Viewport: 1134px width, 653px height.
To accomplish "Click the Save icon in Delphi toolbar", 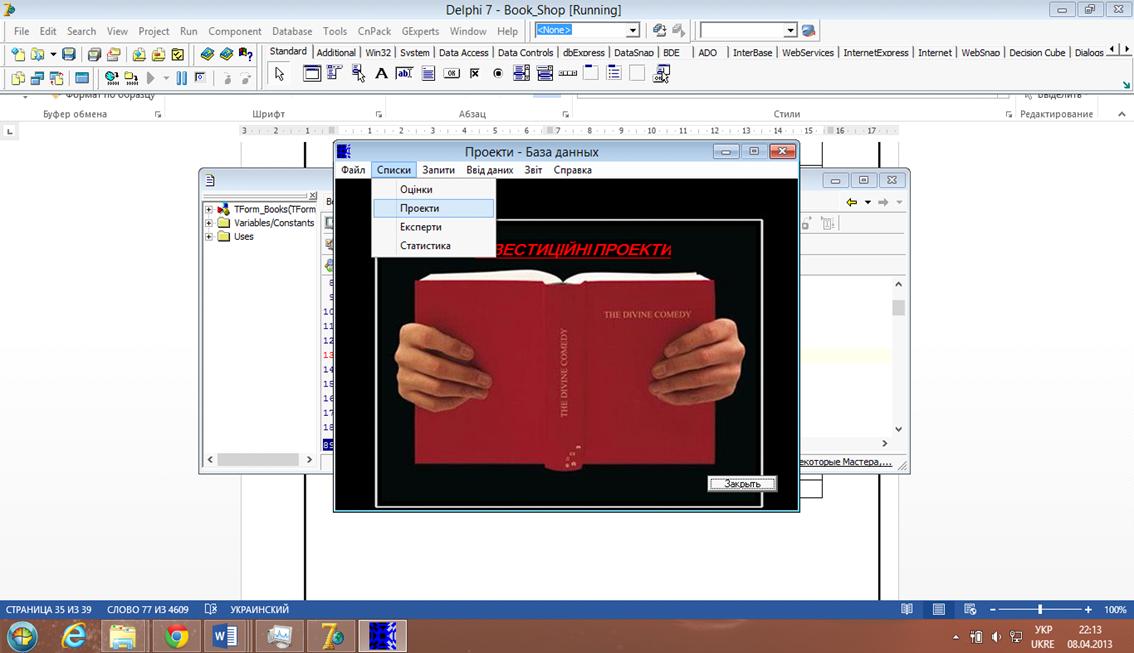I will point(69,54).
